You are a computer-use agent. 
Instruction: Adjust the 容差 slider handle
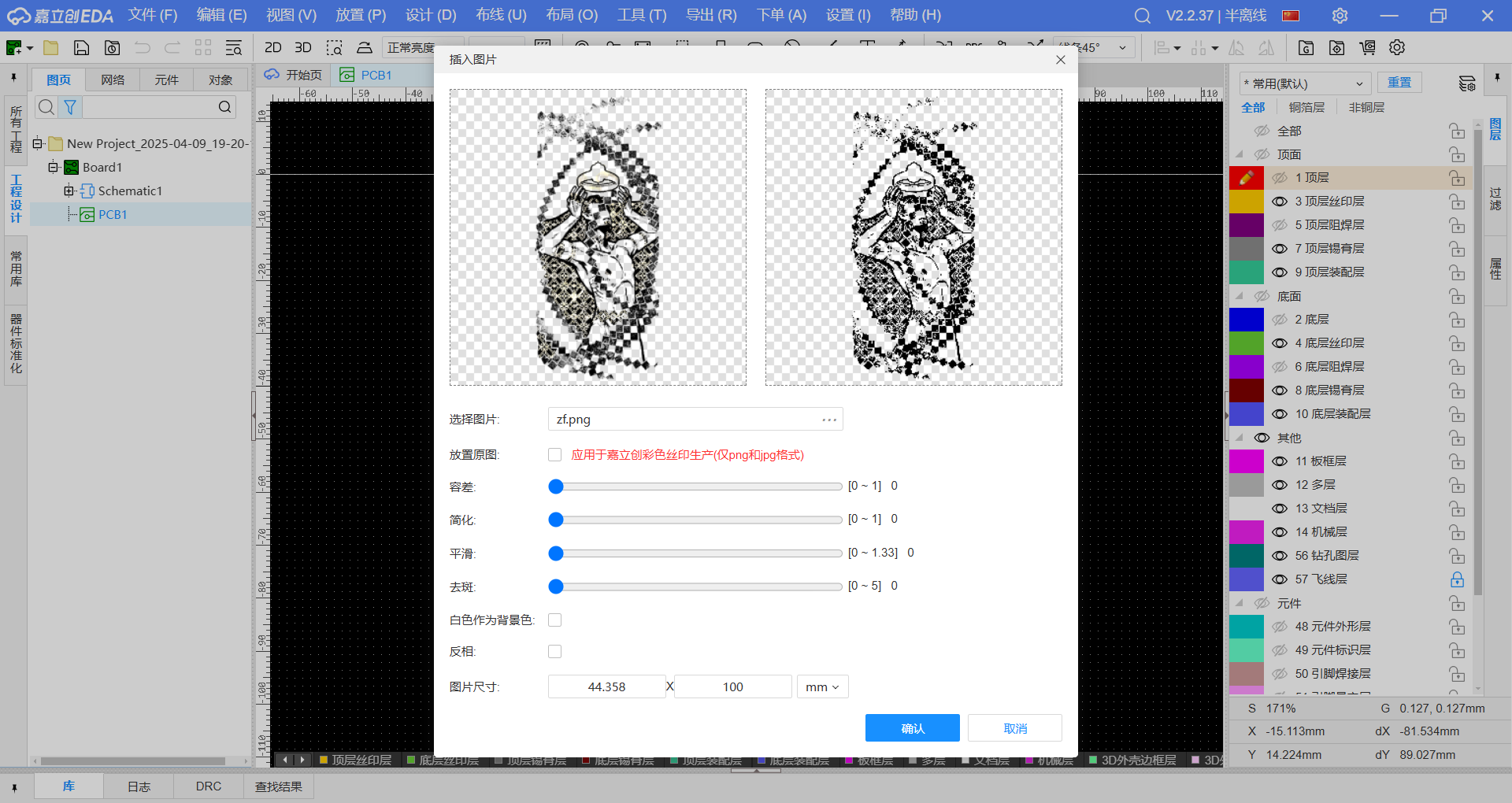tap(556, 487)
